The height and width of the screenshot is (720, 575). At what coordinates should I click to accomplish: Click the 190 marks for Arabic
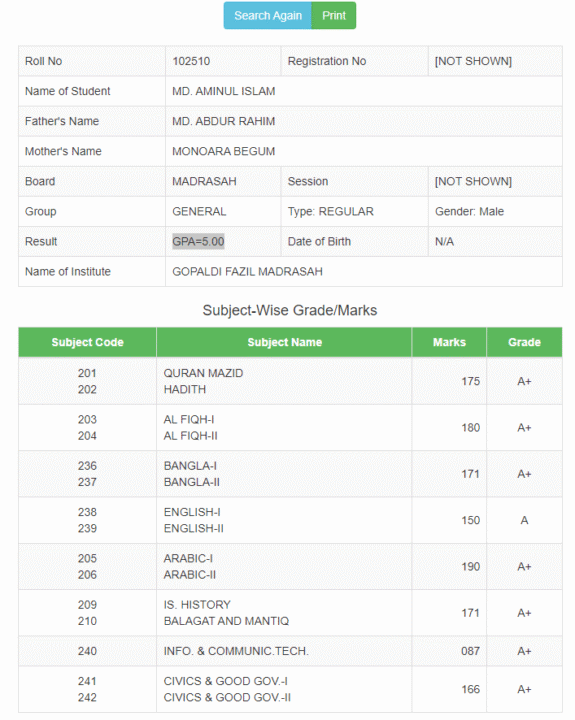tap(471, 567)
